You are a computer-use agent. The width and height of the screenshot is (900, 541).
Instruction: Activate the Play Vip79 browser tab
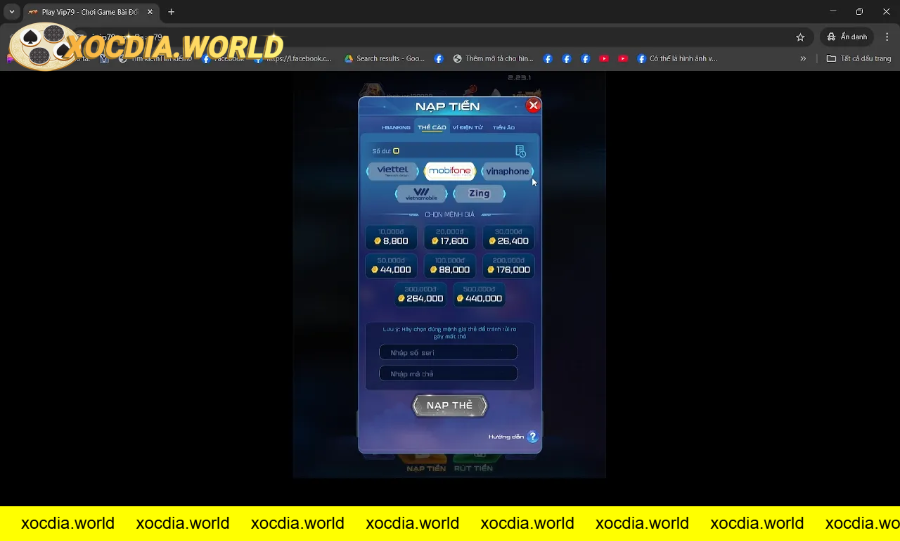point(90,11)
